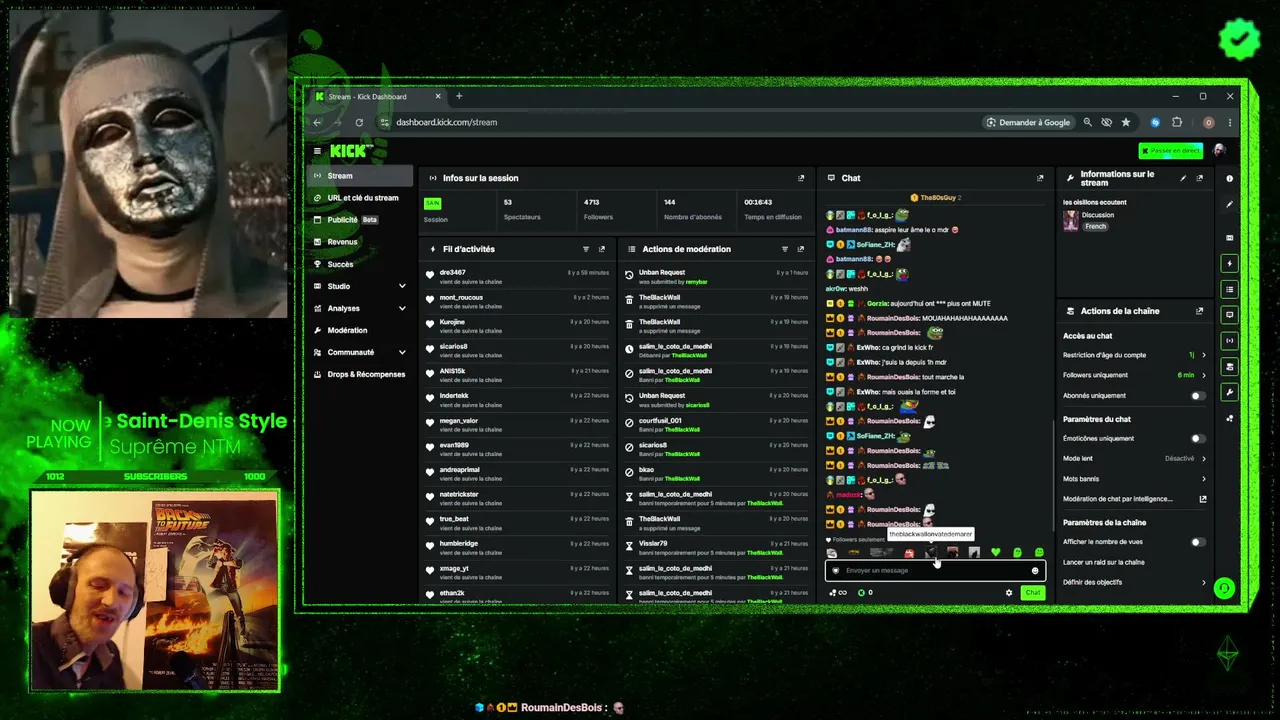Click the info icon in the right rail

pyautogui.click(x=1230, y=179)
